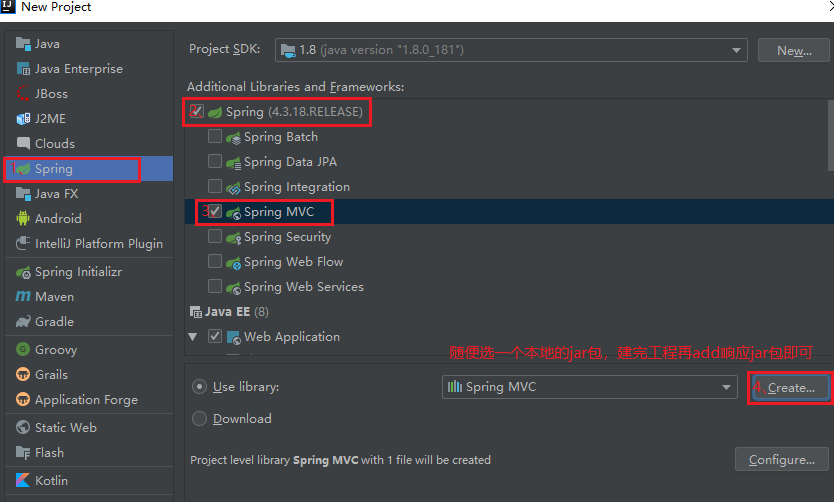
Task: Click the Spring Integration icon
Action: pyautogui.click(x=233, y=188)
